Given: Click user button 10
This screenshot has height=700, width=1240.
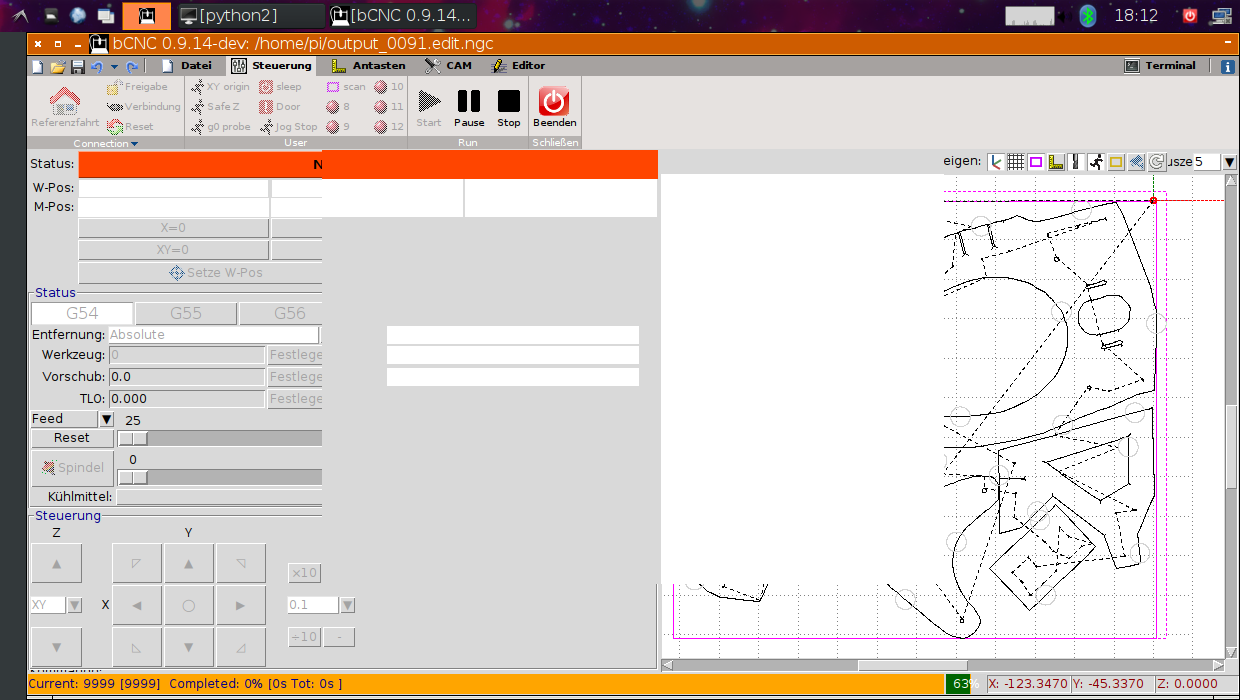Looking at the screenshot, I should (389, 87).
